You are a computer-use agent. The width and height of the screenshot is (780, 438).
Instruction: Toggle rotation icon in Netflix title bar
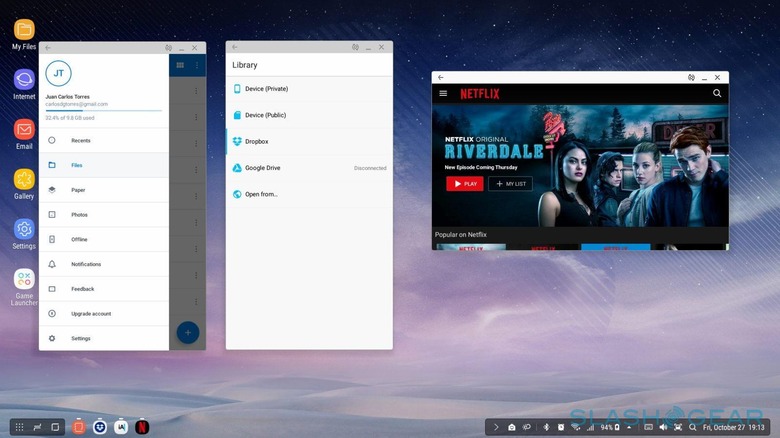click(691, 77)
